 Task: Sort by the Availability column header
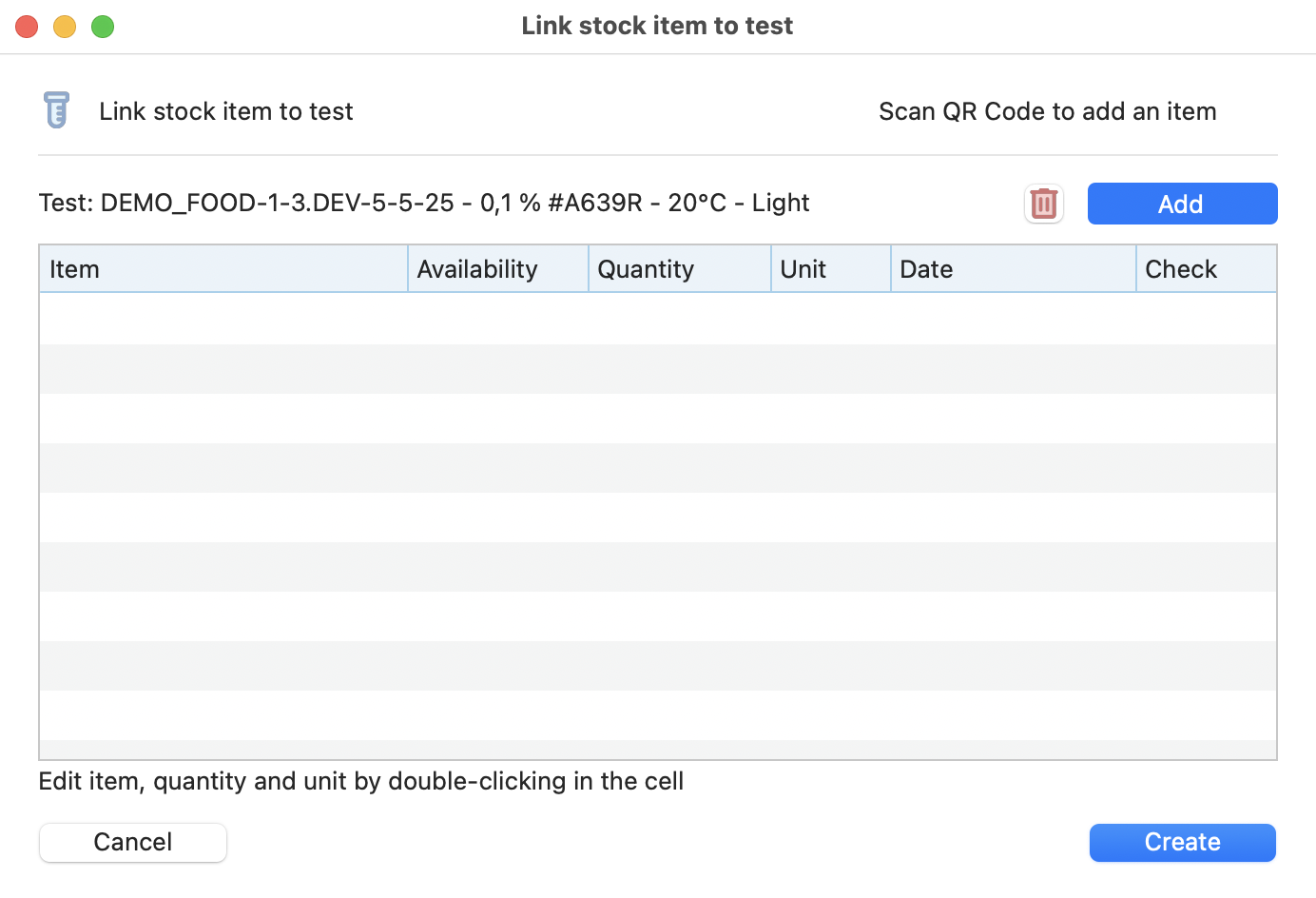pos(497,269)
